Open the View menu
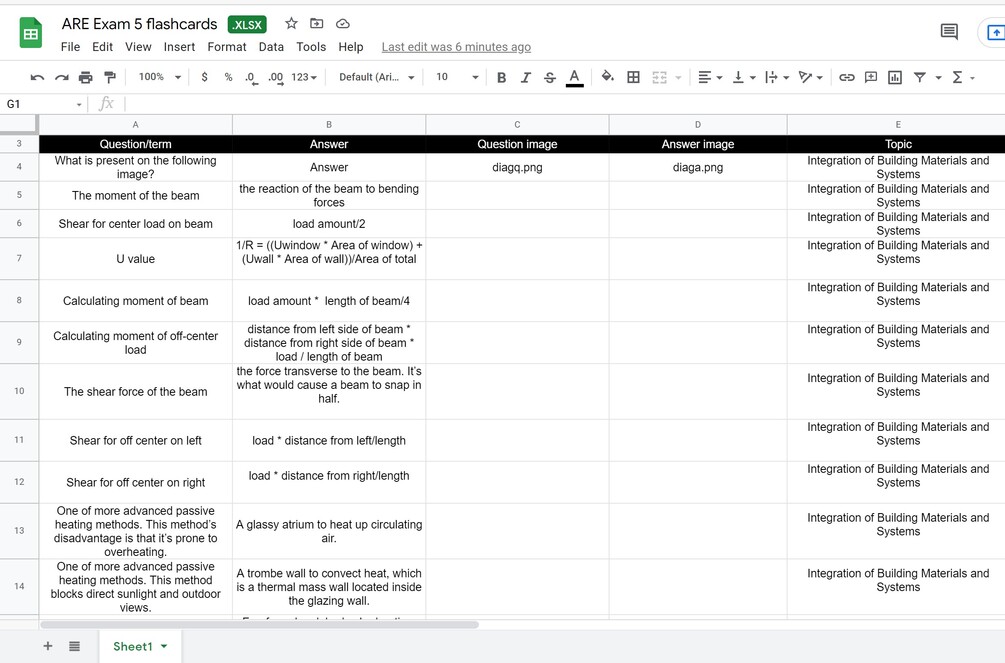Screen dimensions: 1005x663 pyautogui.click(x=138, y=47)
